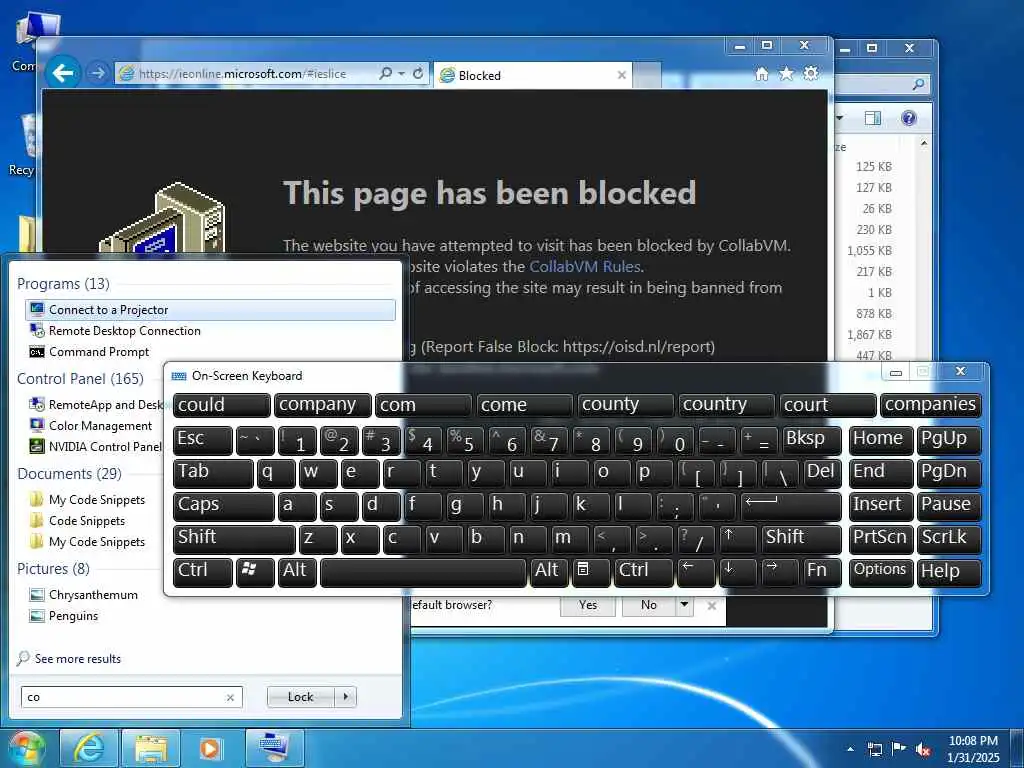Click the Internet Explorer address bar URL

click(243, 74)
